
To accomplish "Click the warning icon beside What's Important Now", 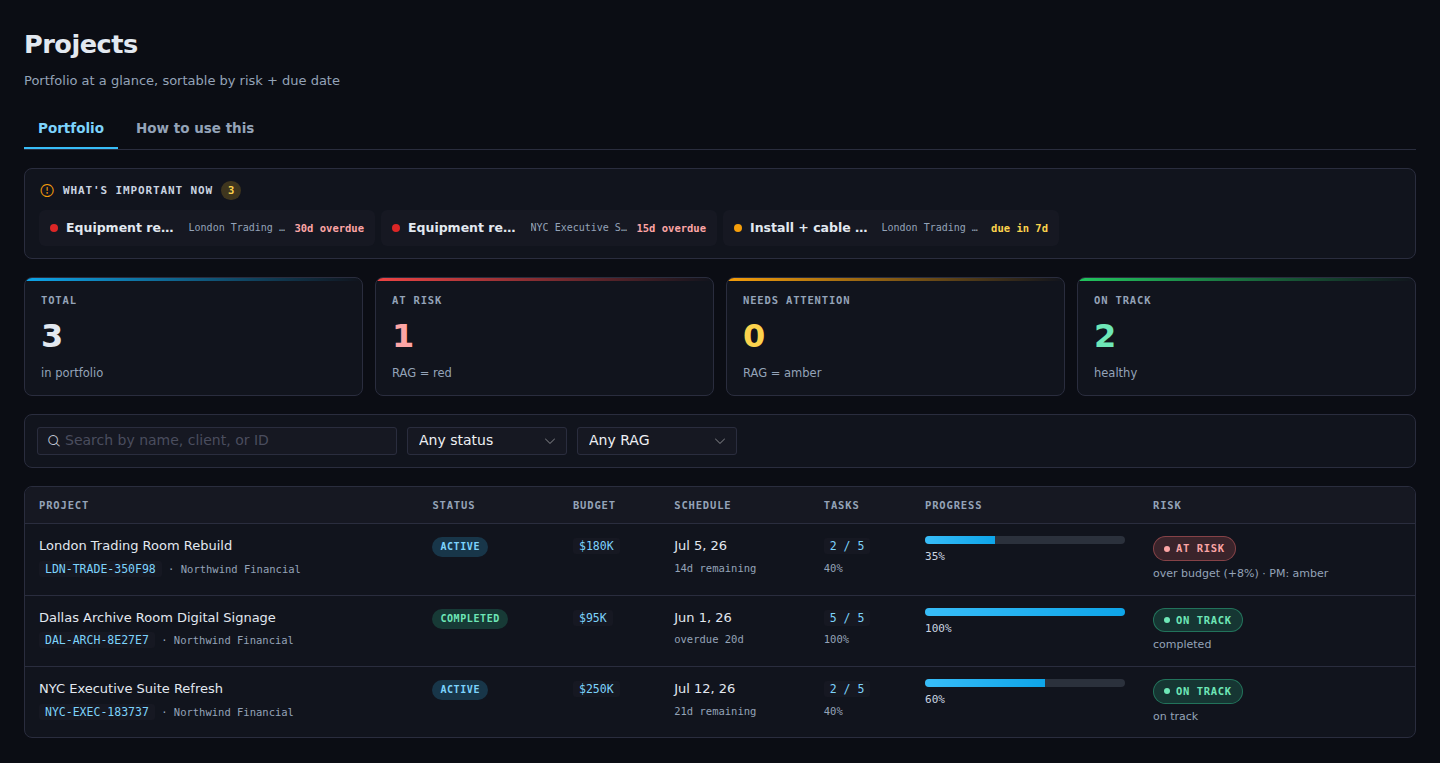I will pos(47,190).
